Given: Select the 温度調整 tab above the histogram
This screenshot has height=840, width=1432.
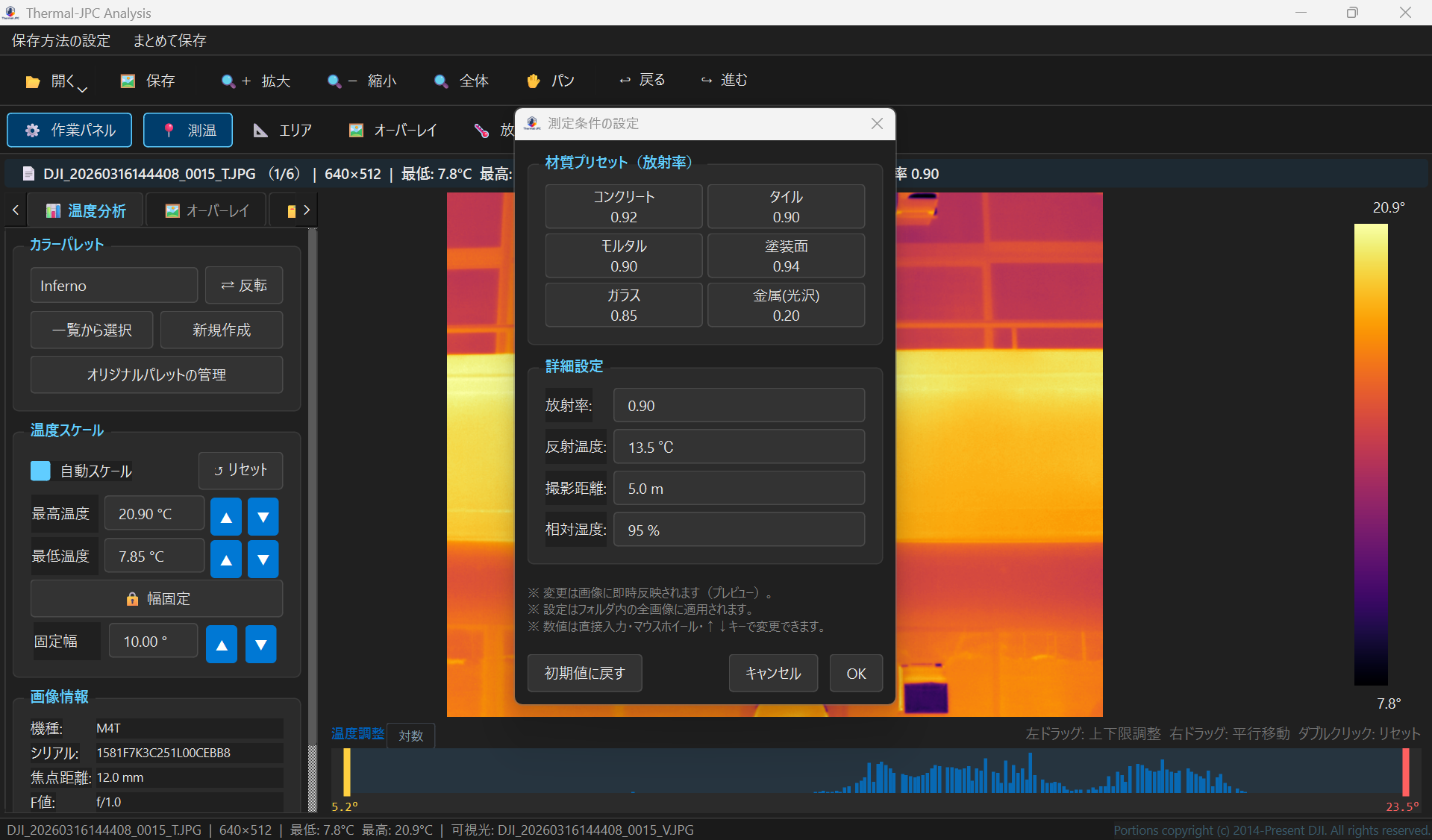Looking at the screenshot, I should [x=358, y=734].
